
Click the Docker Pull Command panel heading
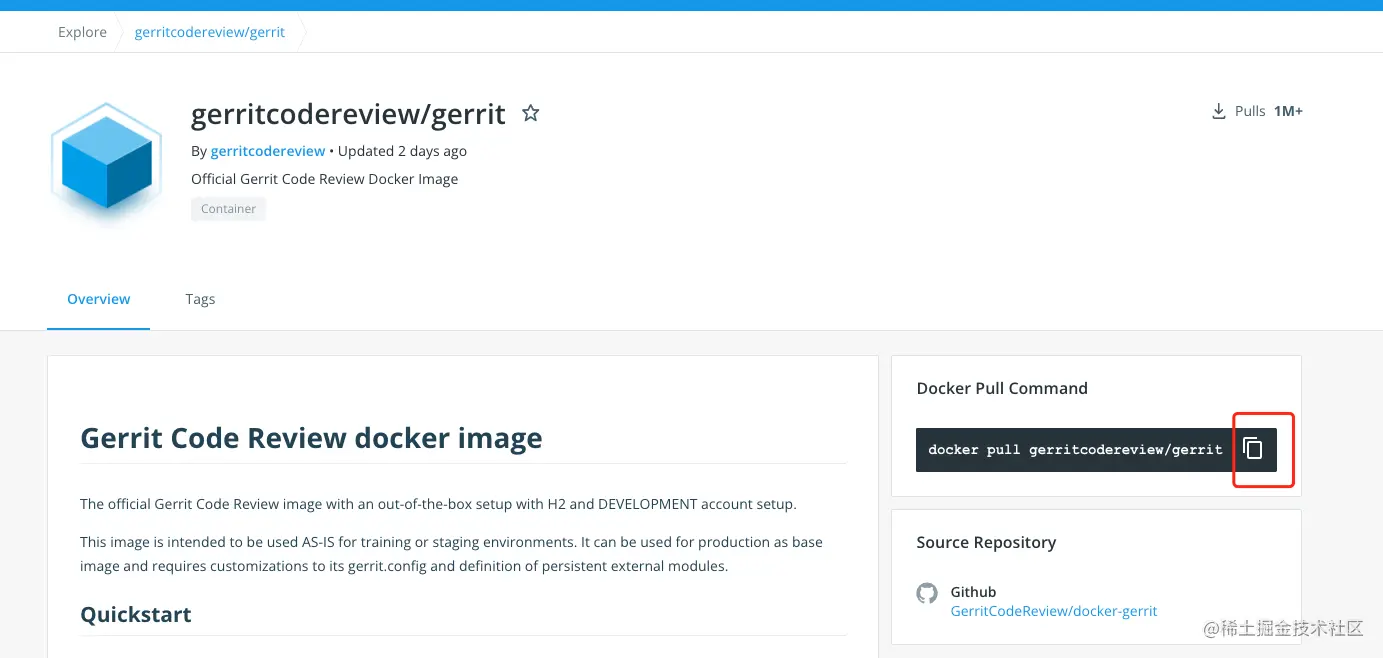(1001, 388)
